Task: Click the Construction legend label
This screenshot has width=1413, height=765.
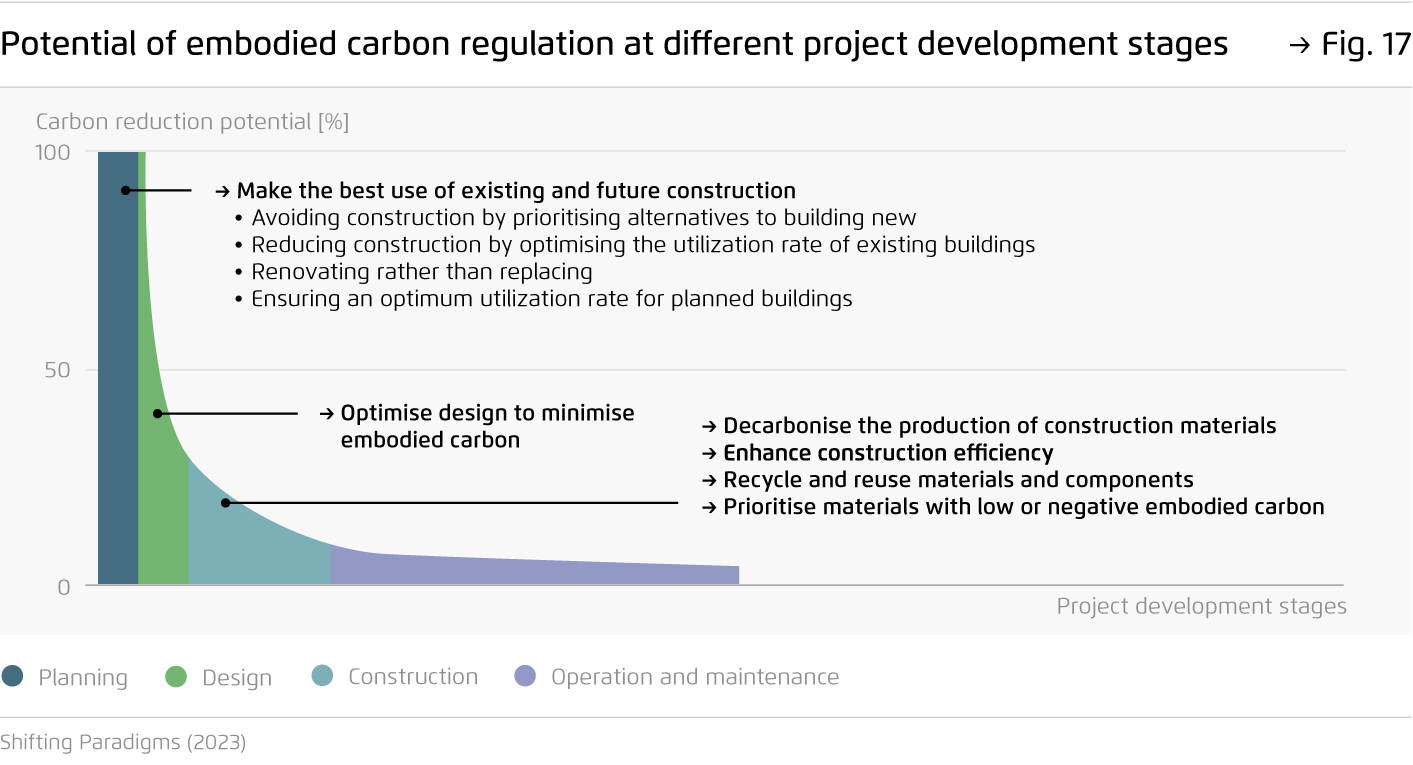Action: point(413,677)
